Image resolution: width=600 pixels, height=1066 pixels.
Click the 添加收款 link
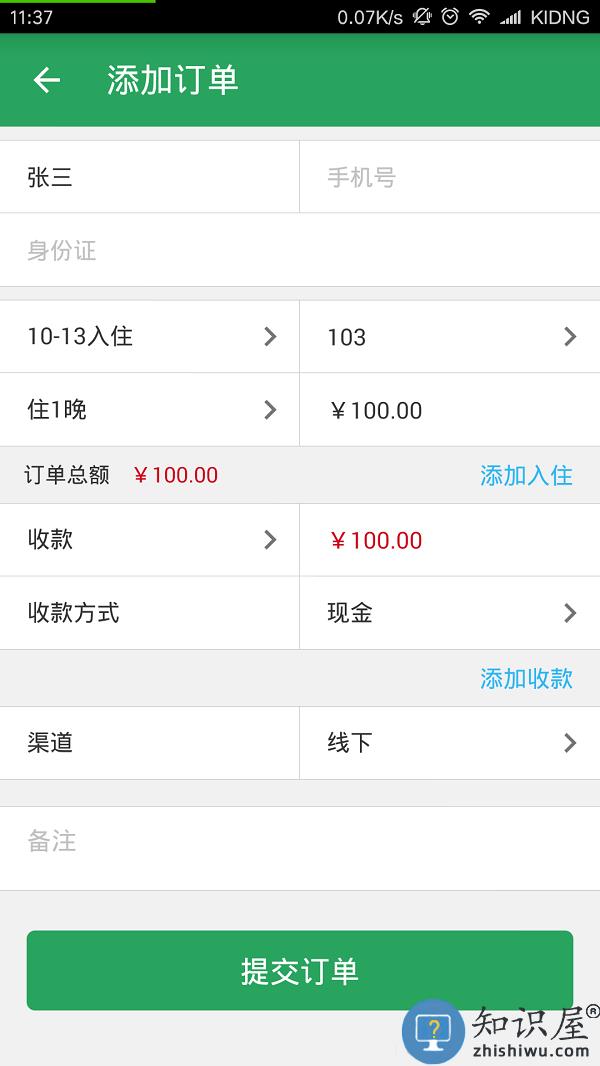(526, 679)
